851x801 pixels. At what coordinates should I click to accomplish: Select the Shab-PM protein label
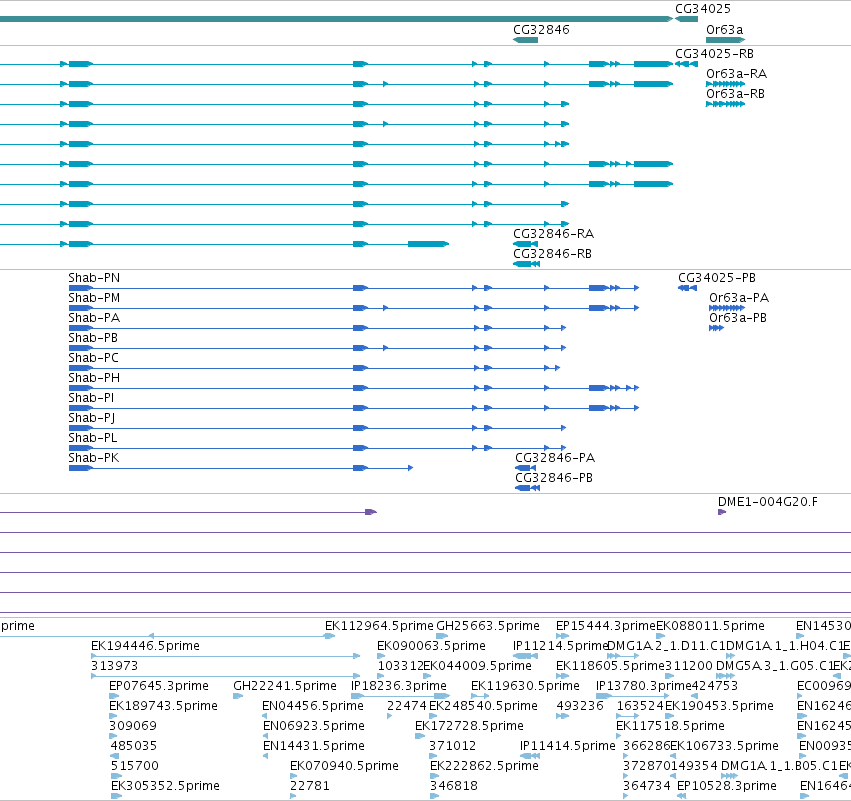coord(94,298)
